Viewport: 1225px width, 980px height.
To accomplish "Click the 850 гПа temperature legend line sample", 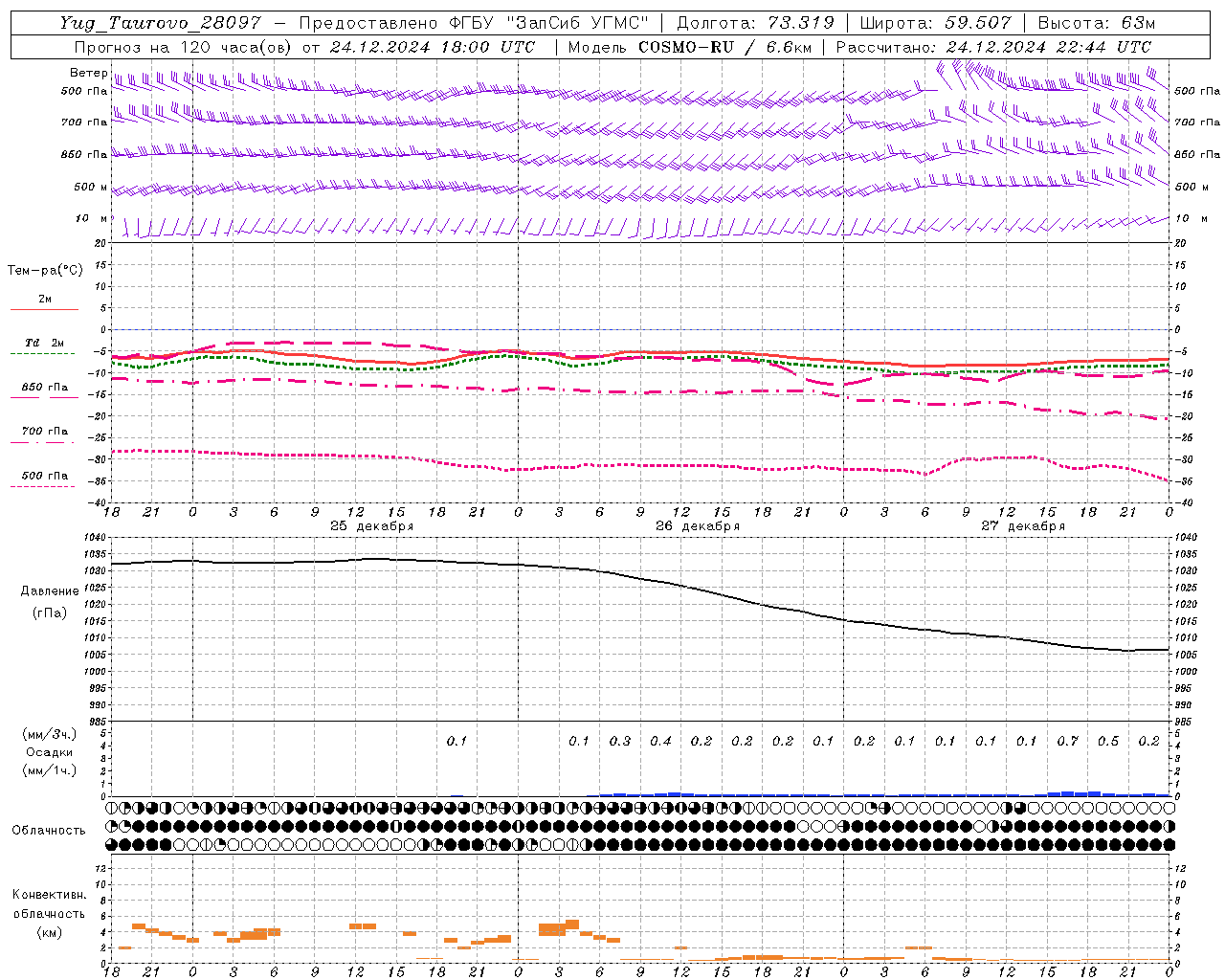I will point(44,397).
